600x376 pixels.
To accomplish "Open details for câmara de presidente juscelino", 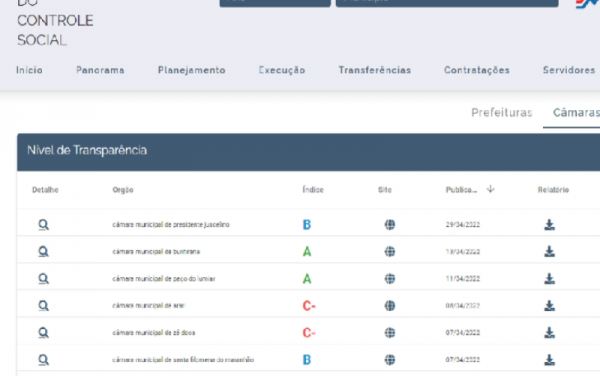I will tap(43, 225).
